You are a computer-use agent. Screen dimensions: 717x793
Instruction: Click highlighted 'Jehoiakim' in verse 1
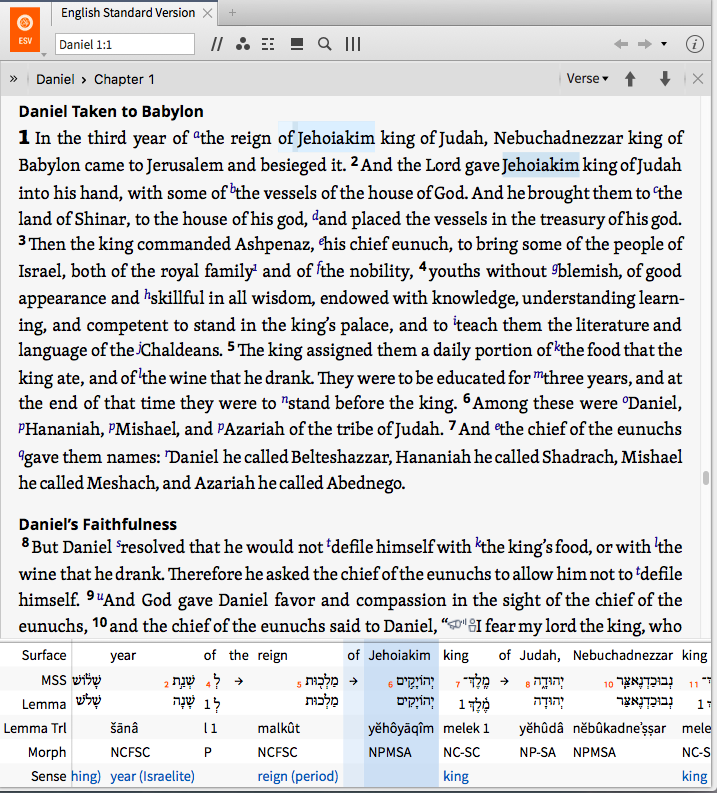[336, 138]
